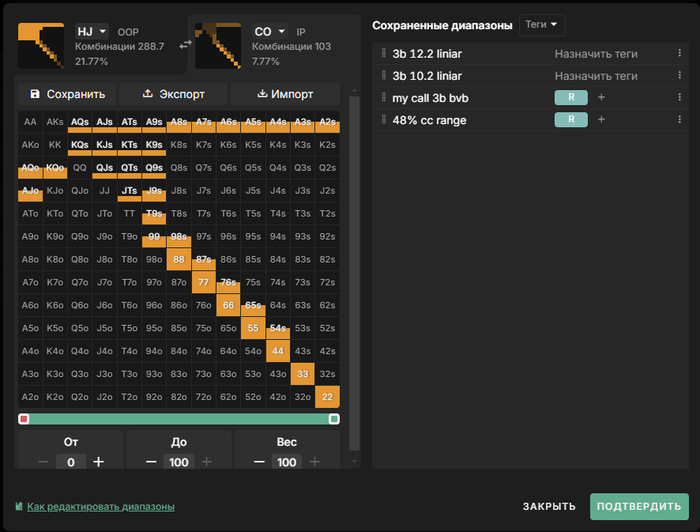Toggle the 76s hand cell
700x532 pixels.
228,282
